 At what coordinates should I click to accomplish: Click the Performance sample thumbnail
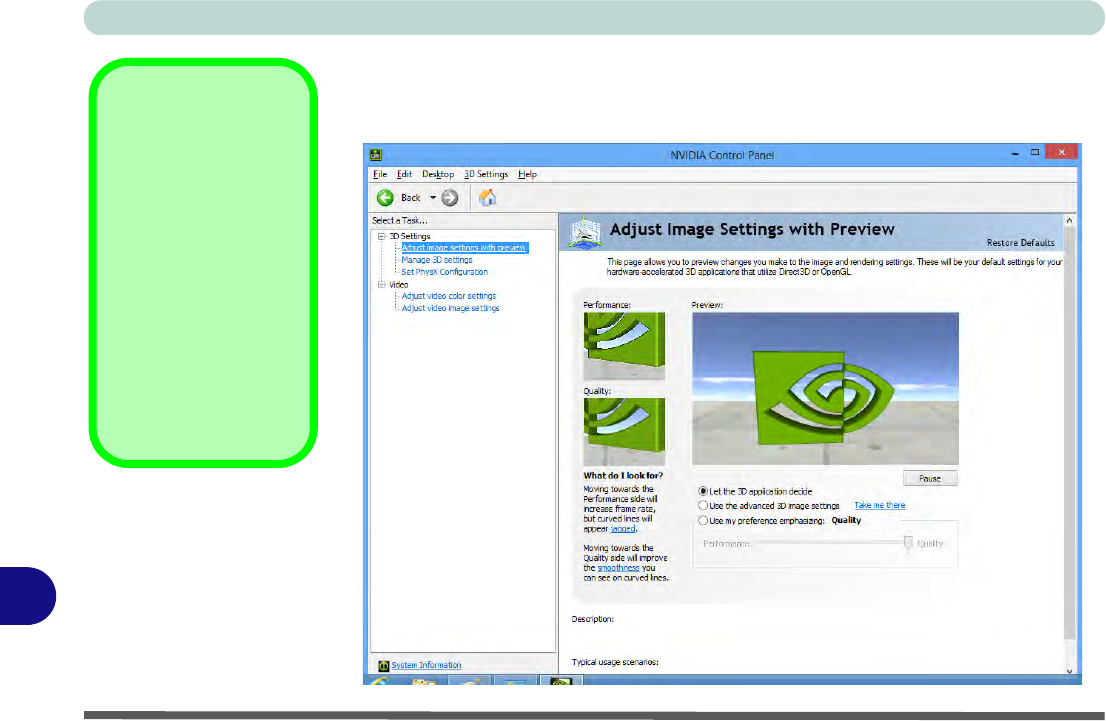tap(624, 346)
